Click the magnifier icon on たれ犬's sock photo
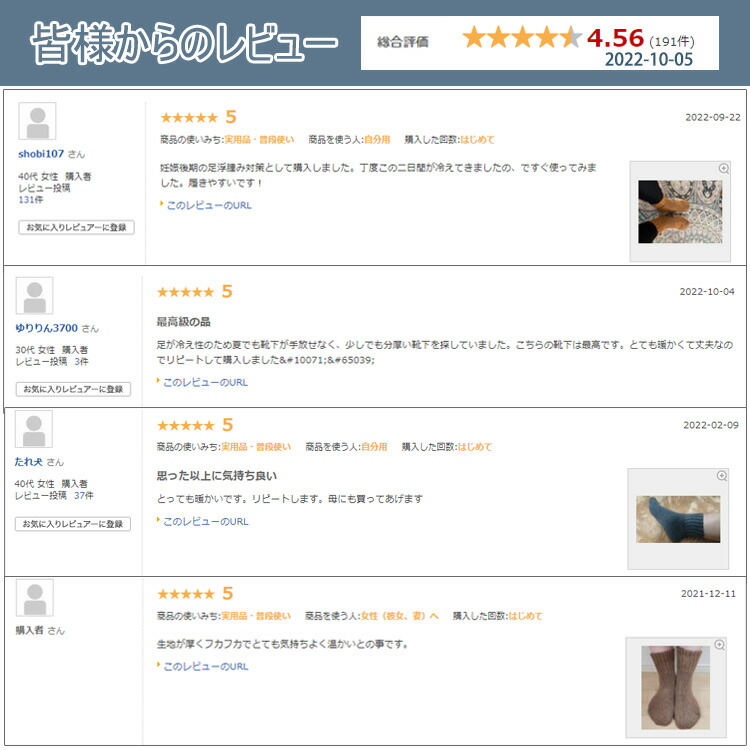Viewport: 750px width, 750px height. [x=722, y=475]
